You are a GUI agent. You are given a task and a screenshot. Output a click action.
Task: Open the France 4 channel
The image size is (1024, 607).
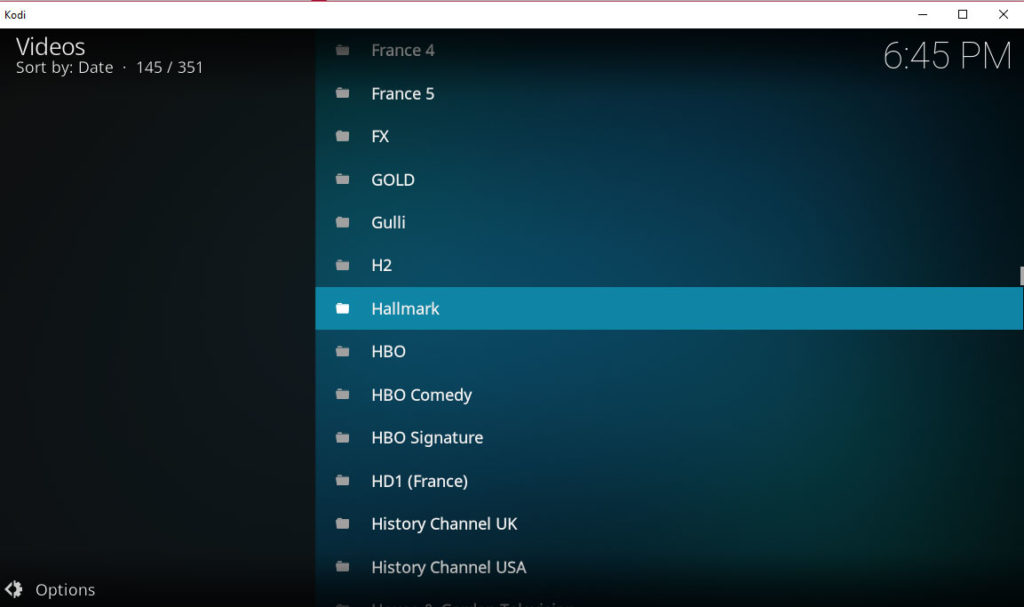(403, 50)
